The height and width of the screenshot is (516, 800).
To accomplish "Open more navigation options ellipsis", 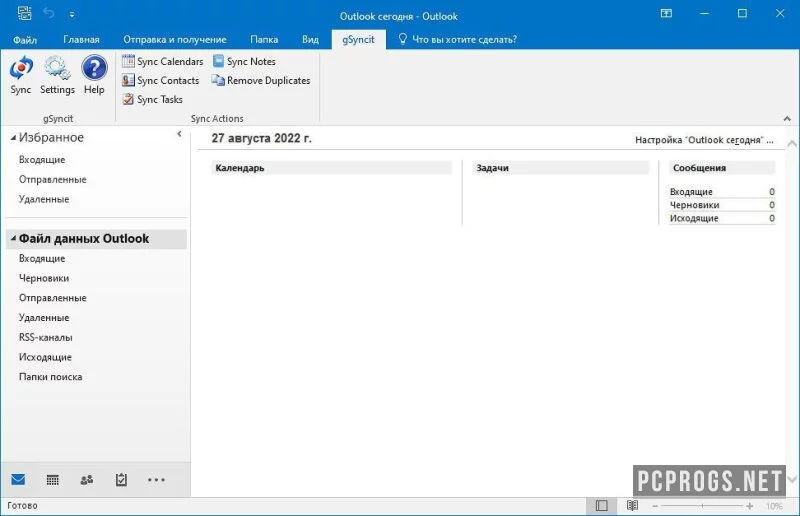I will [x=156, y=480].
